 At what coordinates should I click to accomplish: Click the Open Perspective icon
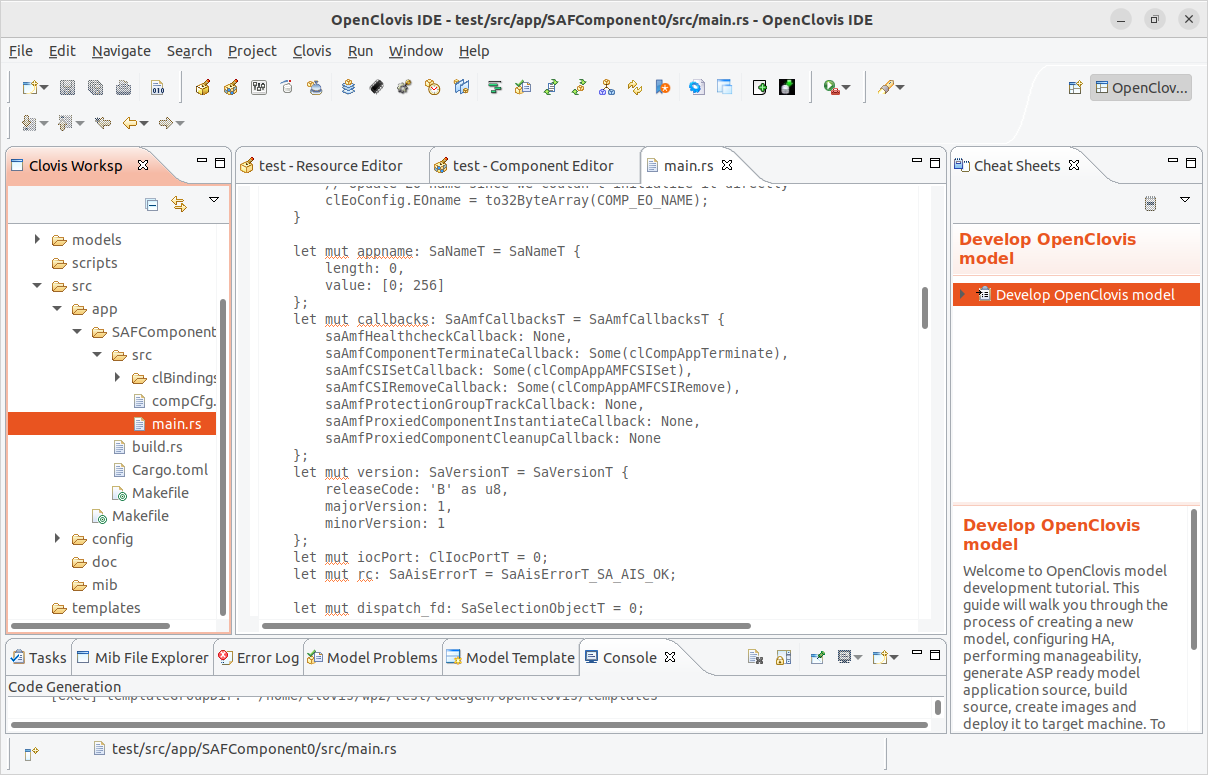tap(1075, 88)
